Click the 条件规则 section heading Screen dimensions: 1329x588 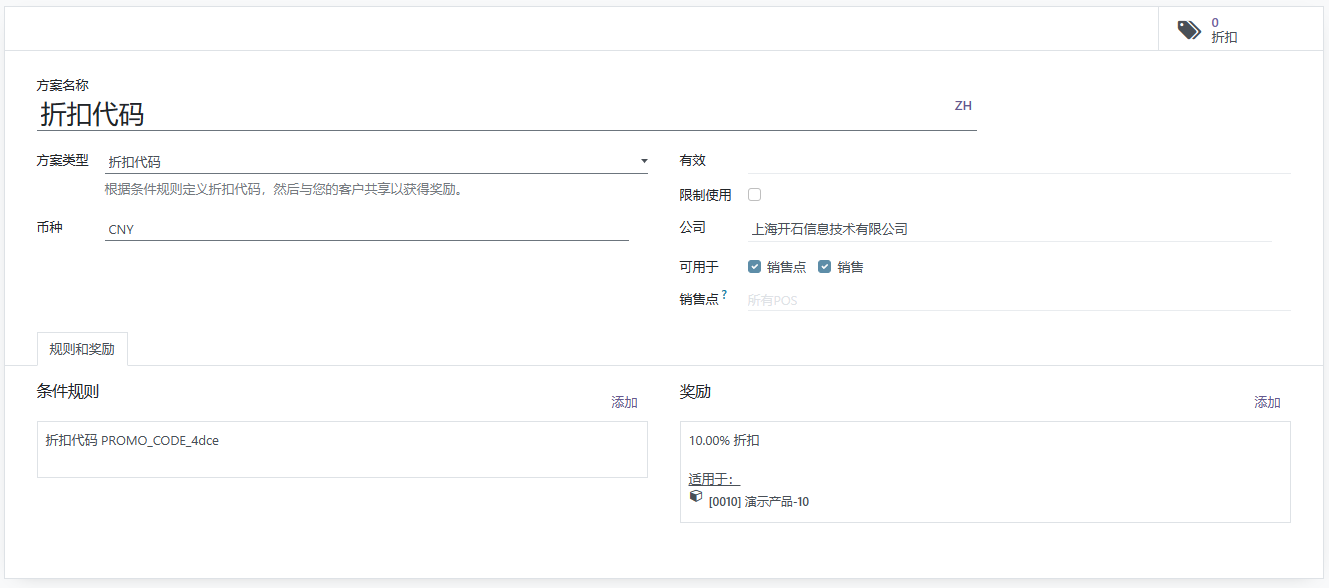tap(68, 391)
